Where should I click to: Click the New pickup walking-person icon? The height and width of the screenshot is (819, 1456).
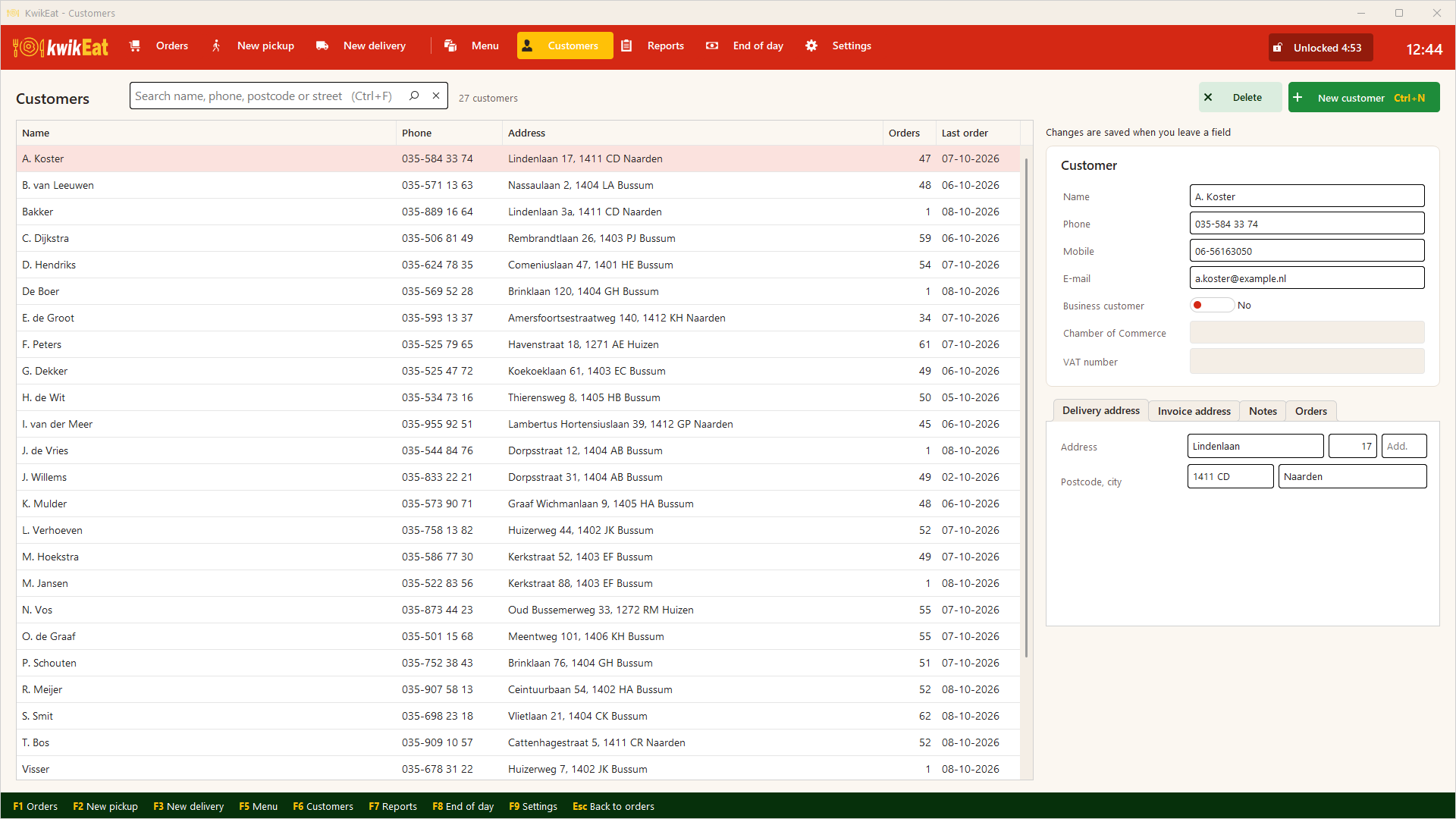click(x=216, y=46)
